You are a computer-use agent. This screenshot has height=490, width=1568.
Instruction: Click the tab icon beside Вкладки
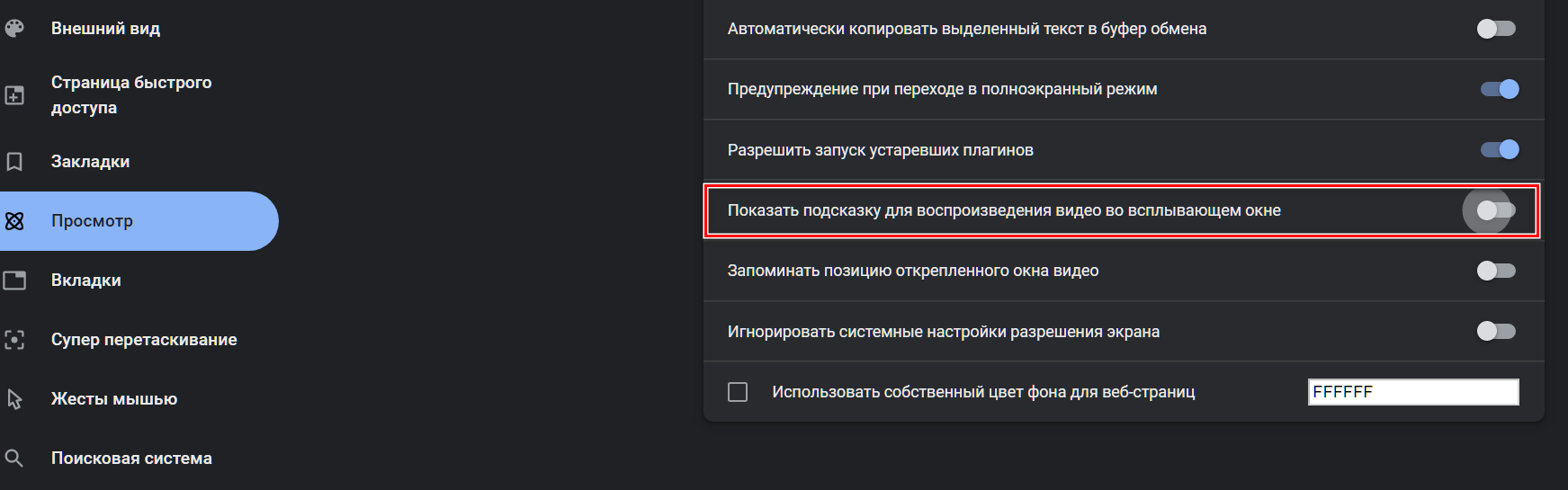[x=13, y=281]
